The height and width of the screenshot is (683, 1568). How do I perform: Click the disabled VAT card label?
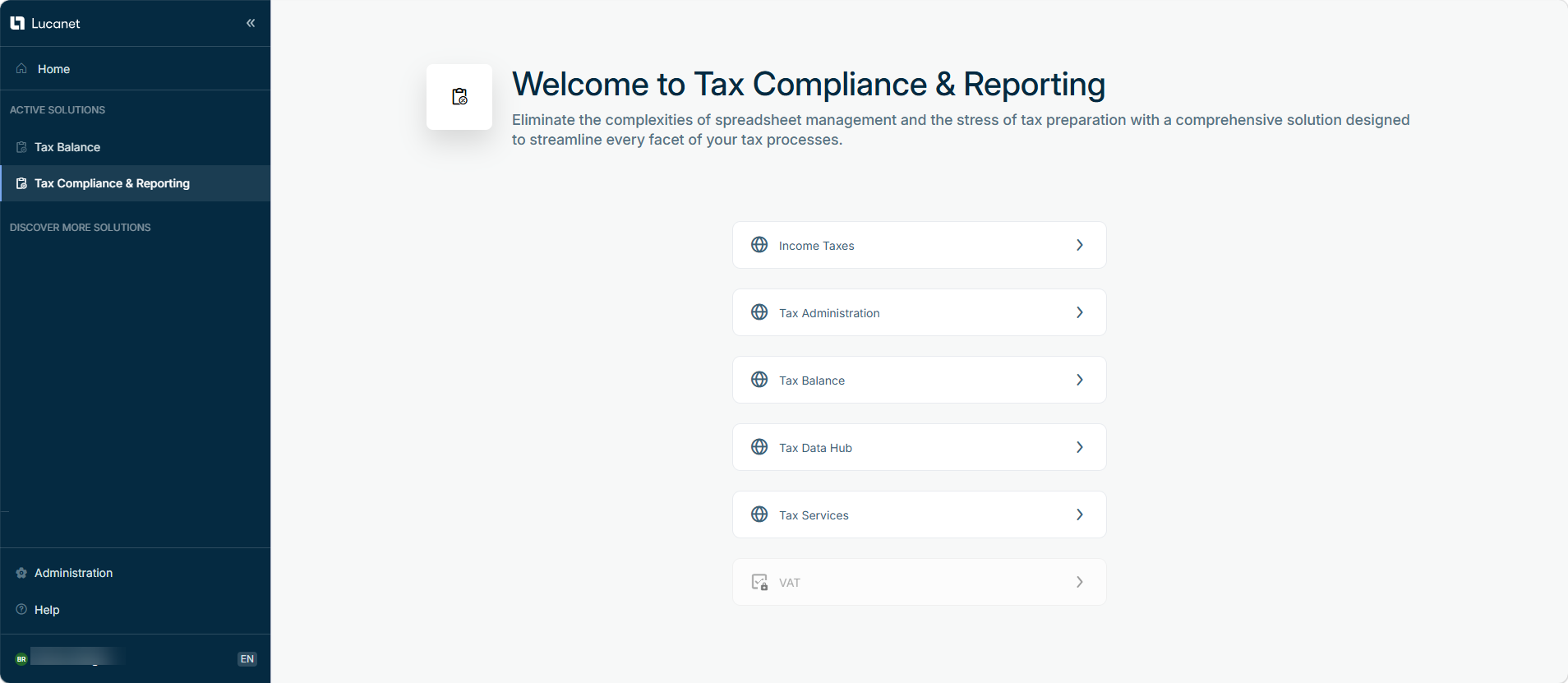790,583
